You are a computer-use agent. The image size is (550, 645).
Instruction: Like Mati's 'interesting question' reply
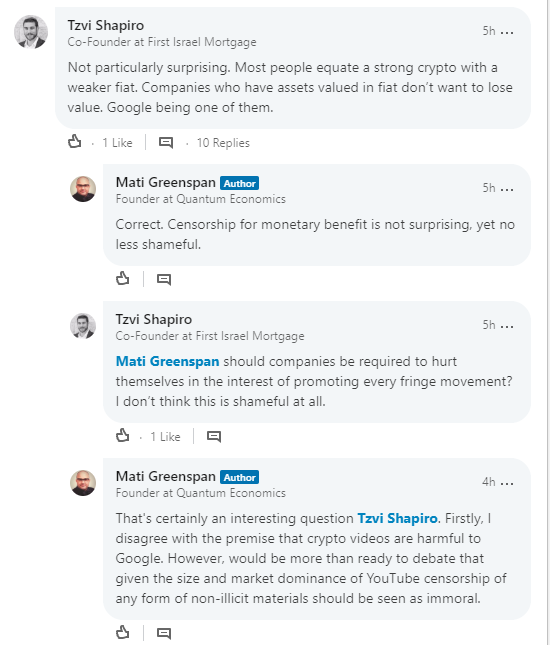[x=123, y=632]
